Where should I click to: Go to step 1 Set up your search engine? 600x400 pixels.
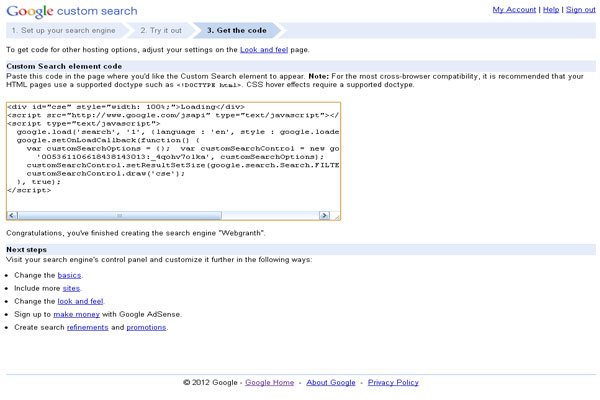coord(64,30)
